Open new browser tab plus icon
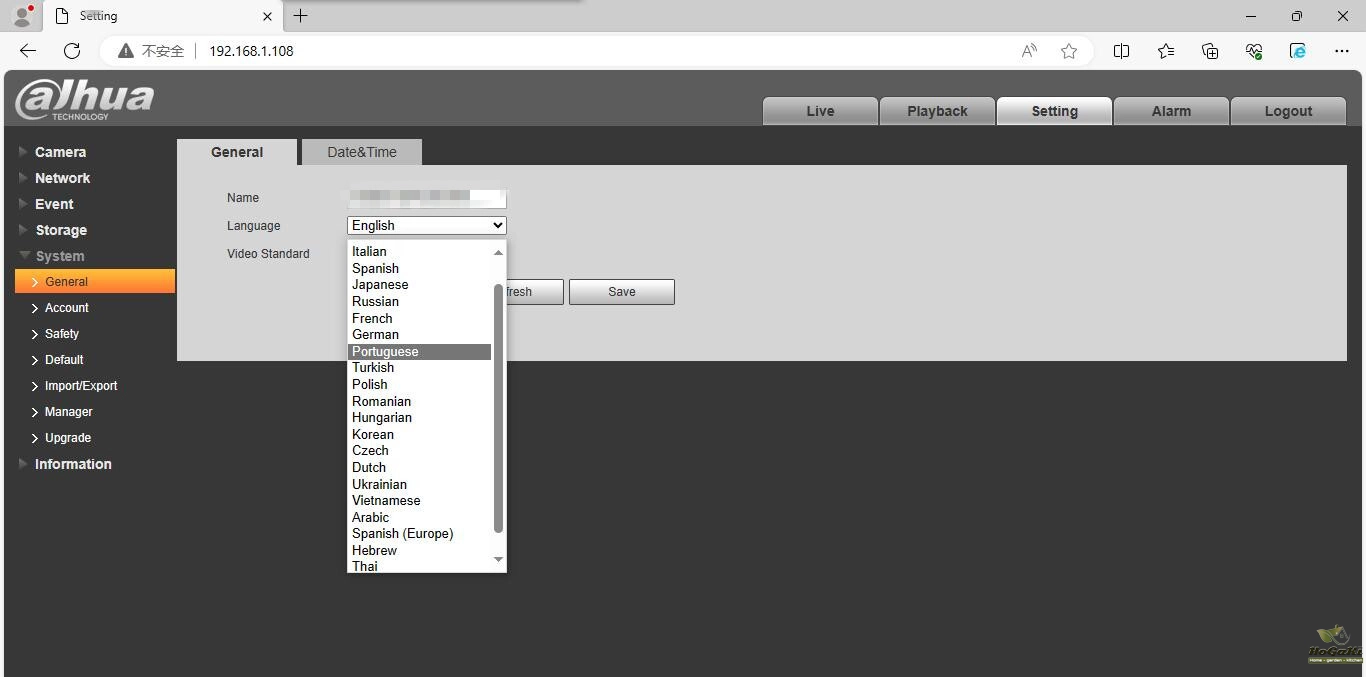This screenshot has width=1366, height=677. pyautogui.click(x=300, y=16)
